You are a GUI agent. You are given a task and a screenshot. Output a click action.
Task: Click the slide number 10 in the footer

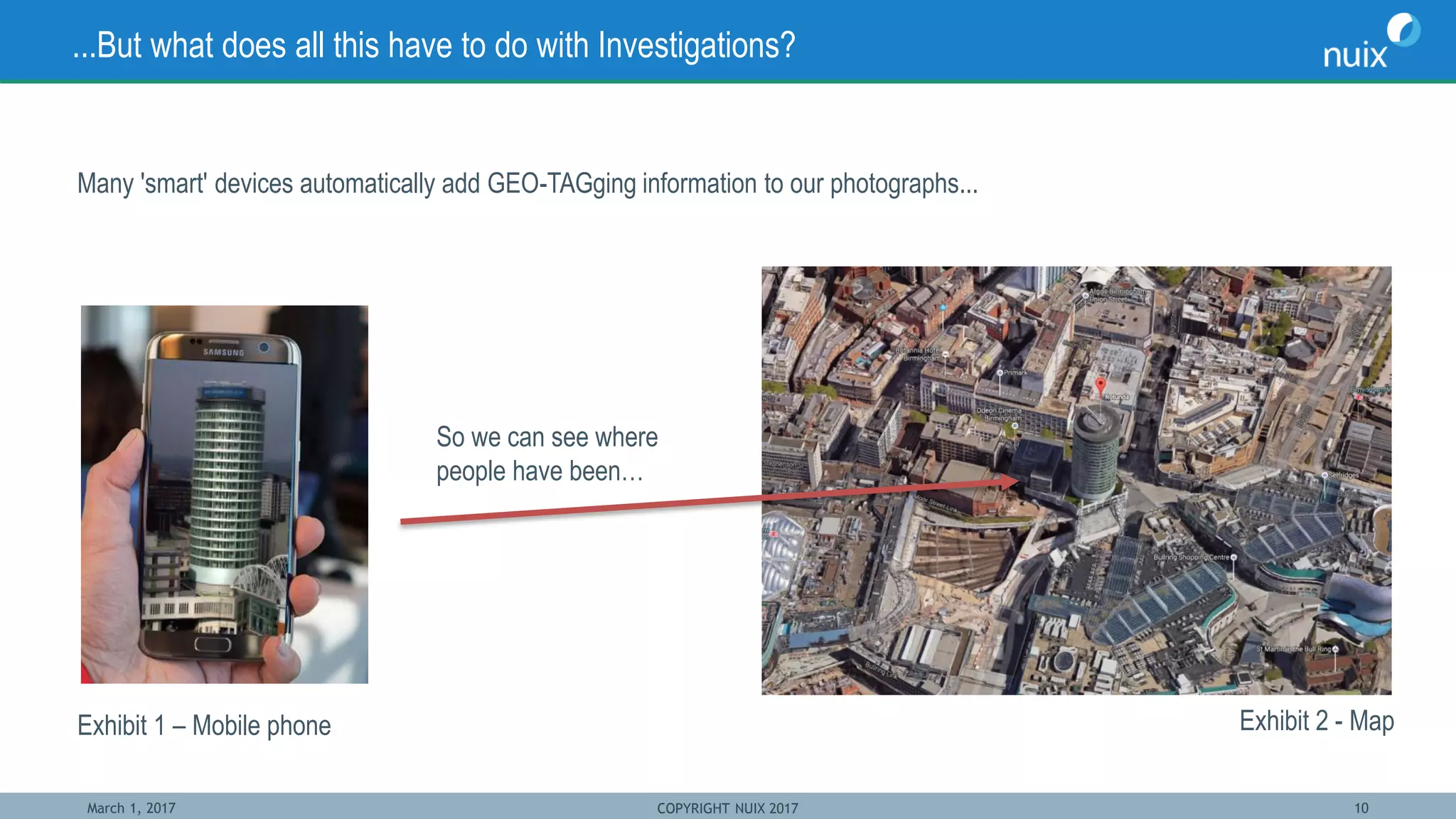(x=1361, y=808)
